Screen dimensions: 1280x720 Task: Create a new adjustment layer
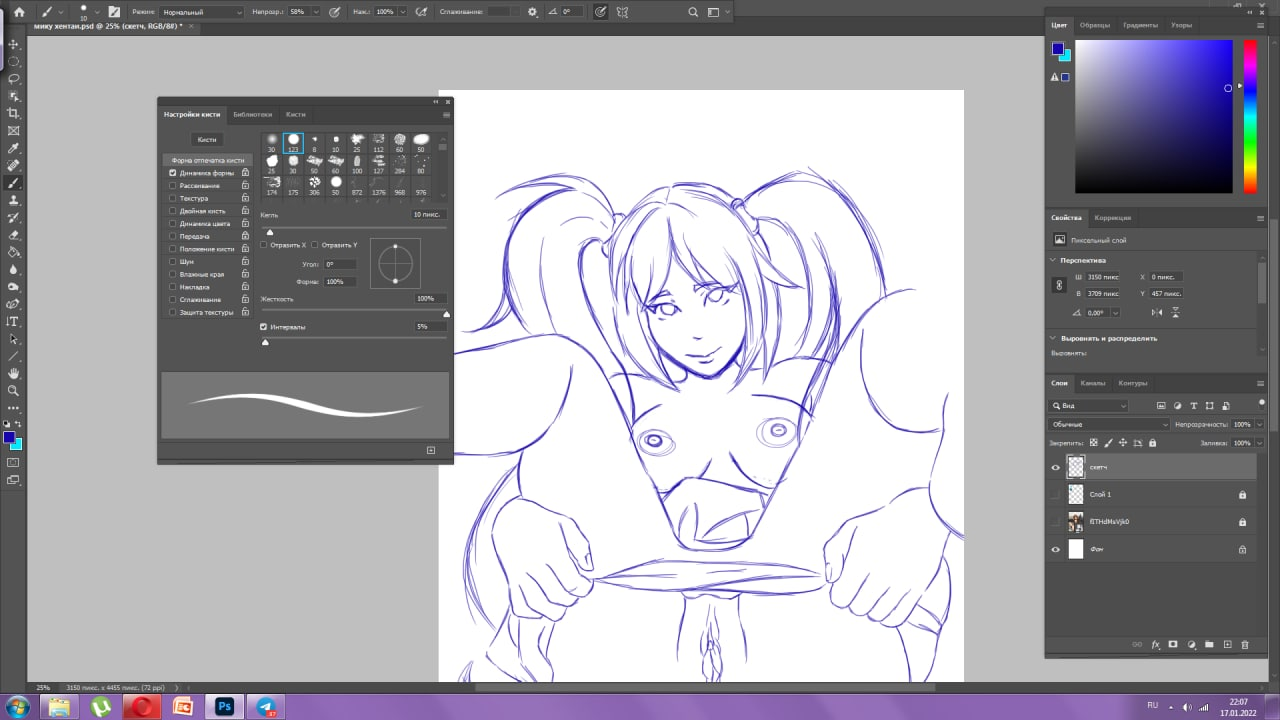pyautogui.click(x=1191, y=645)
